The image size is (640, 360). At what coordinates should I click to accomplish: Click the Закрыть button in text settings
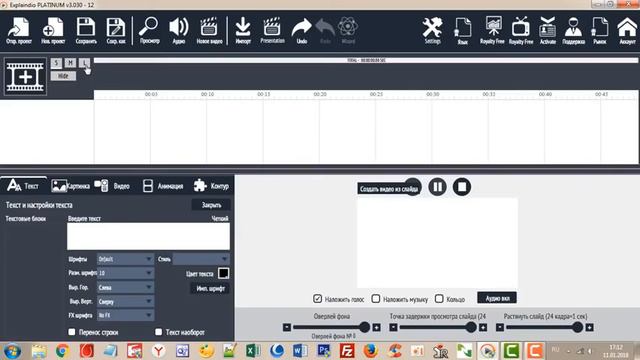tap(211, 205)
